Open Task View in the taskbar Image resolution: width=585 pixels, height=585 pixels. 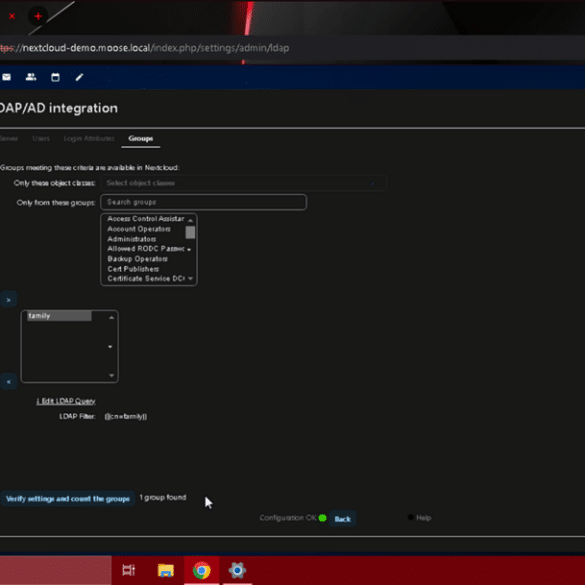[x=128, y=570]
